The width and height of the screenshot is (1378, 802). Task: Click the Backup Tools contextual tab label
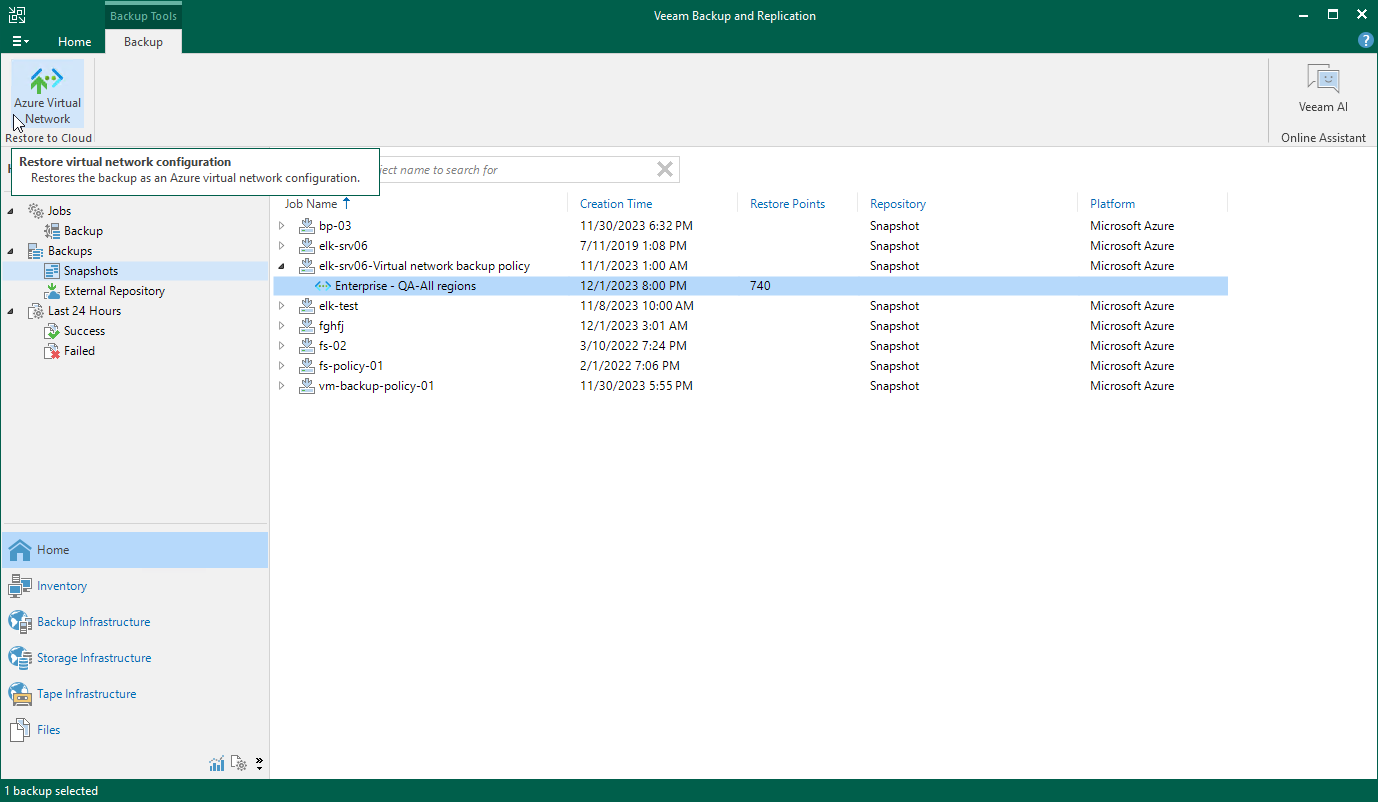coord(143,16)
